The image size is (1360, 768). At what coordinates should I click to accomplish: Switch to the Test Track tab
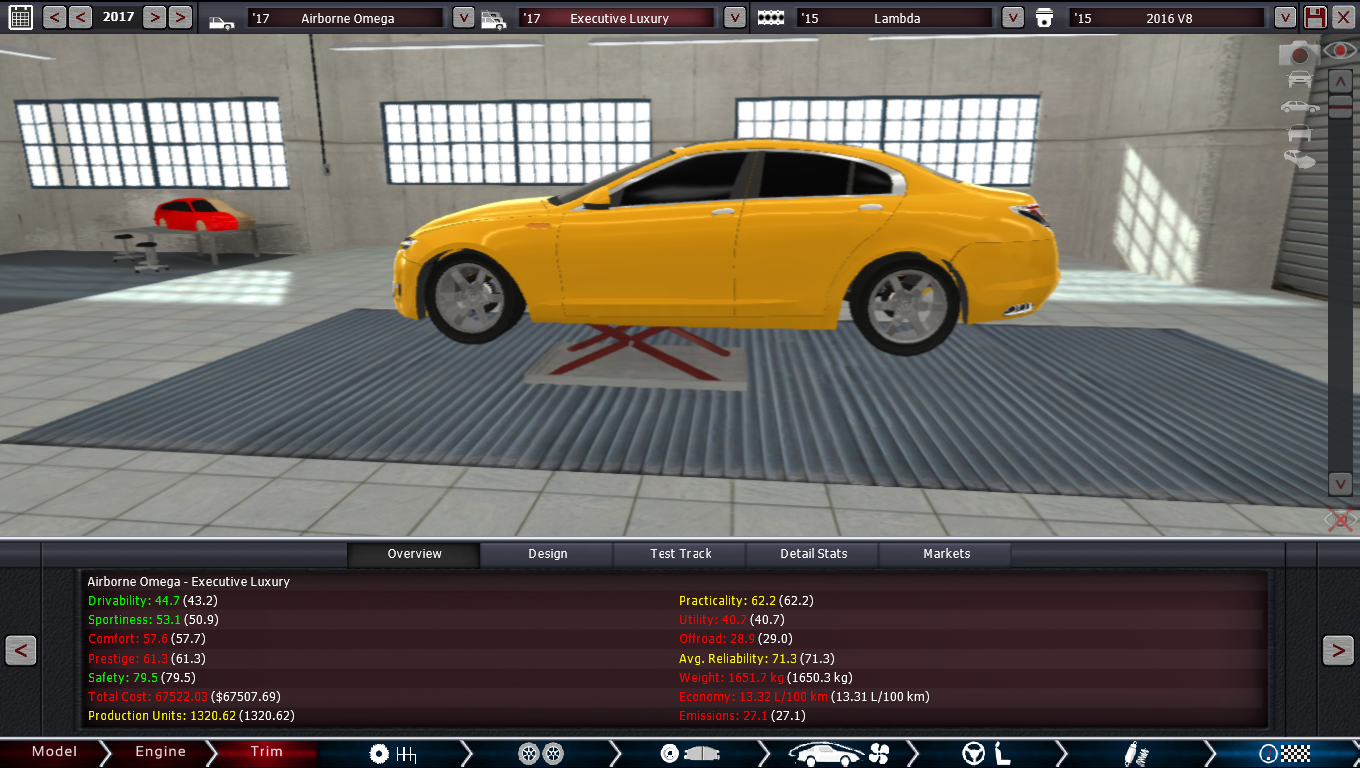(x=680, y=554)
